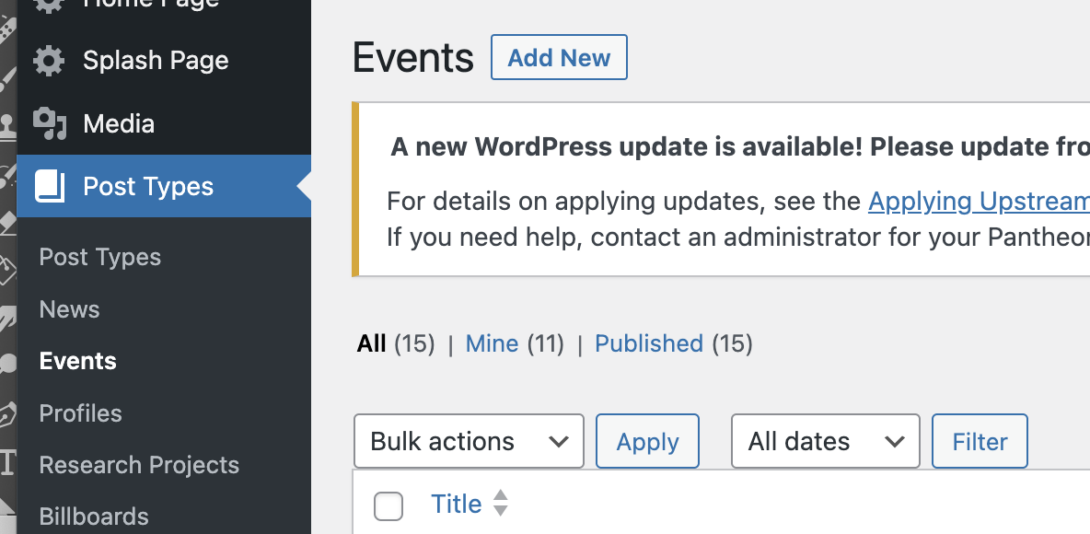Click the Media camera-and-music icon
Image resolution: width=1090 pixels, height=534 pixels.
pyautogui.click(x=49, y=124)
